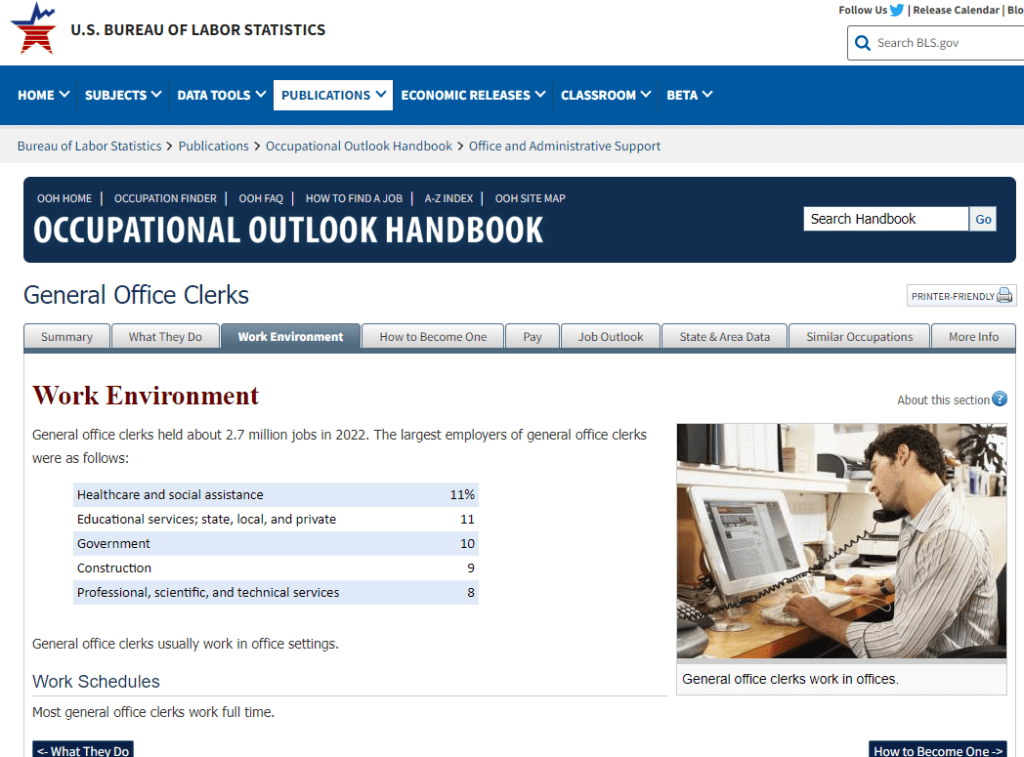Open the Release Calendar link
The height and width of the screenshot is (757, 1024).
click(955, 10)
